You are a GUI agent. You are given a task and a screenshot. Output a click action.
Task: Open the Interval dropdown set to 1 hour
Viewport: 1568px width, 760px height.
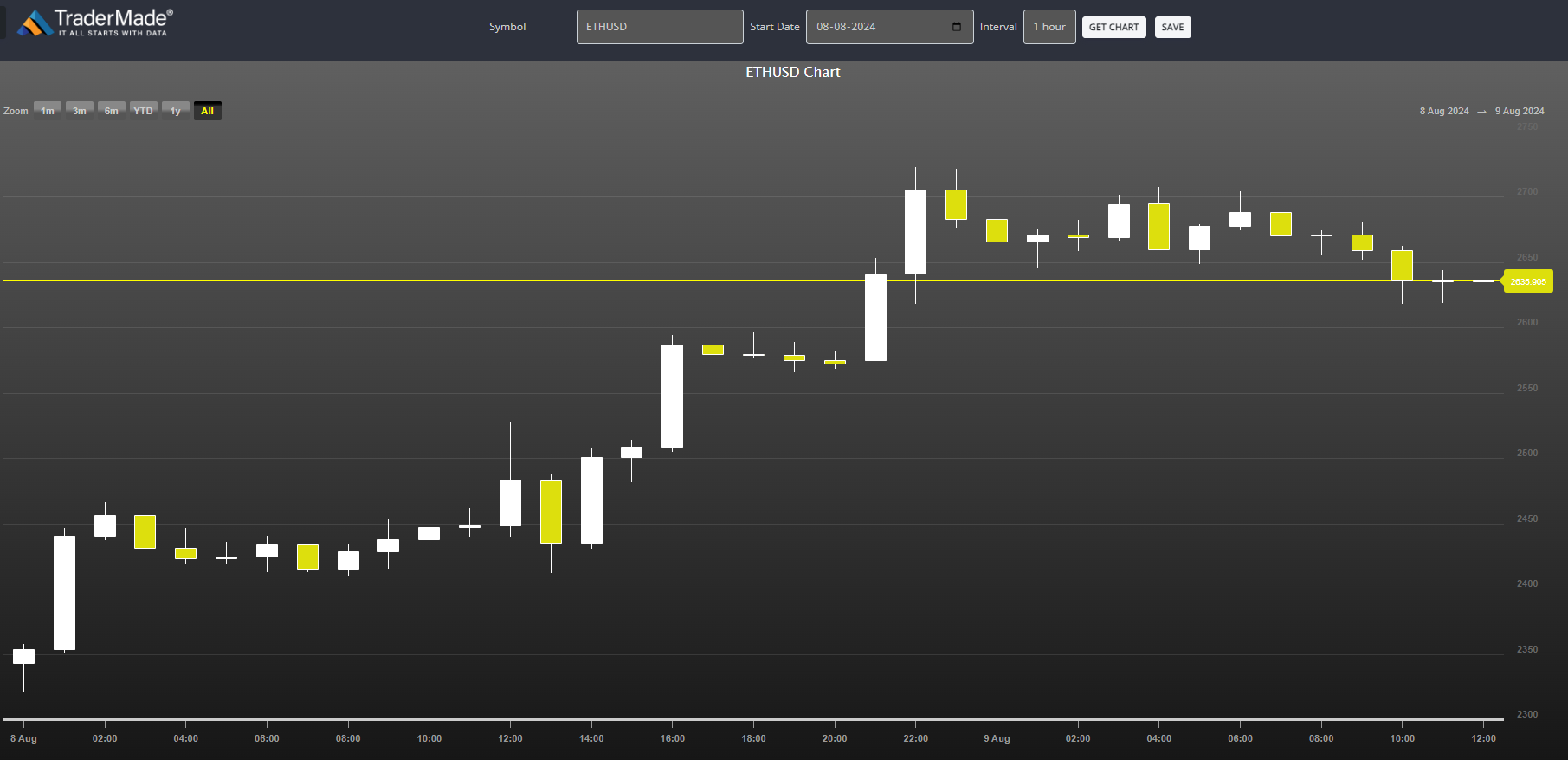click(1049, 27)
